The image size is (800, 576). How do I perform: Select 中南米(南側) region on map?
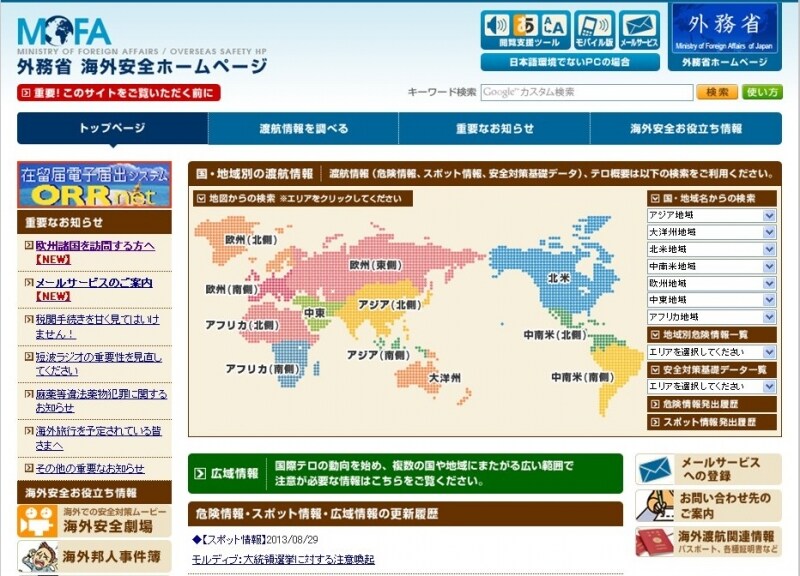tap(583, 377)
